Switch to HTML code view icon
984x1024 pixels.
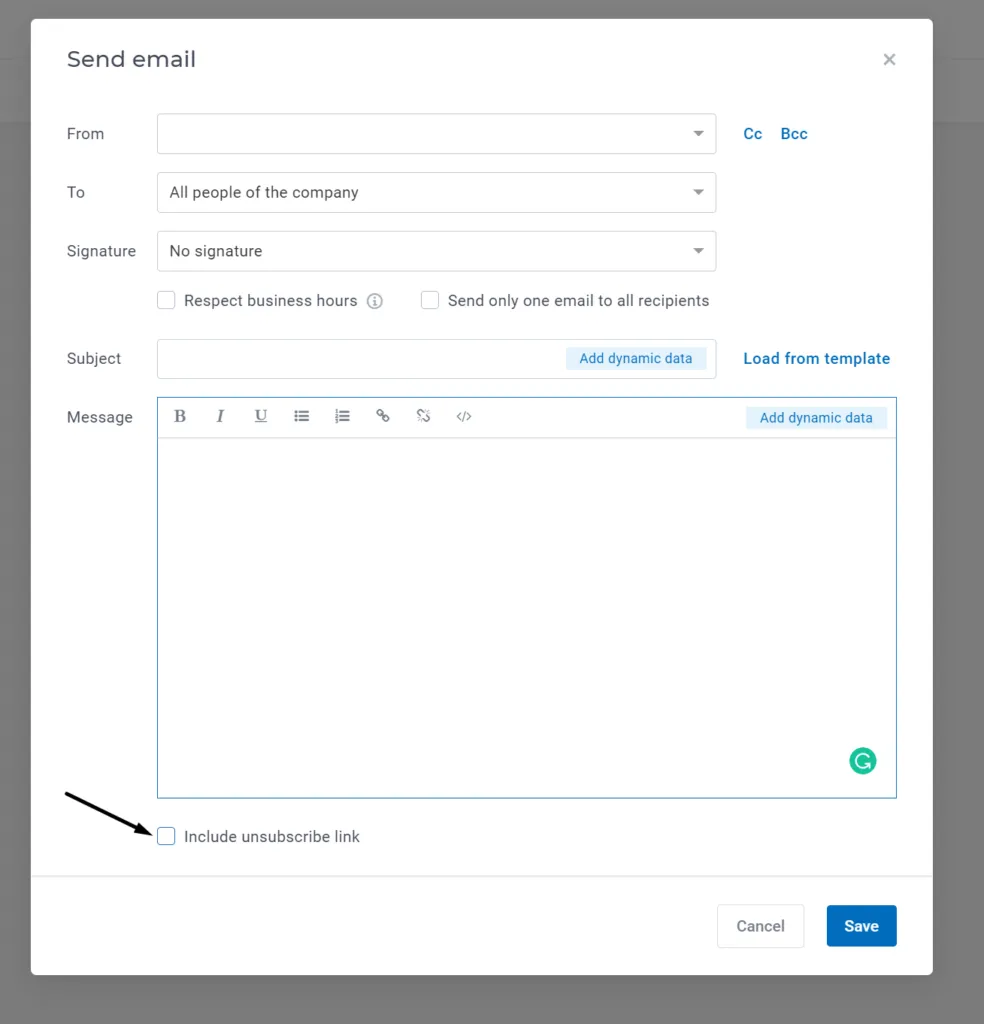click(x=464, y=416)
